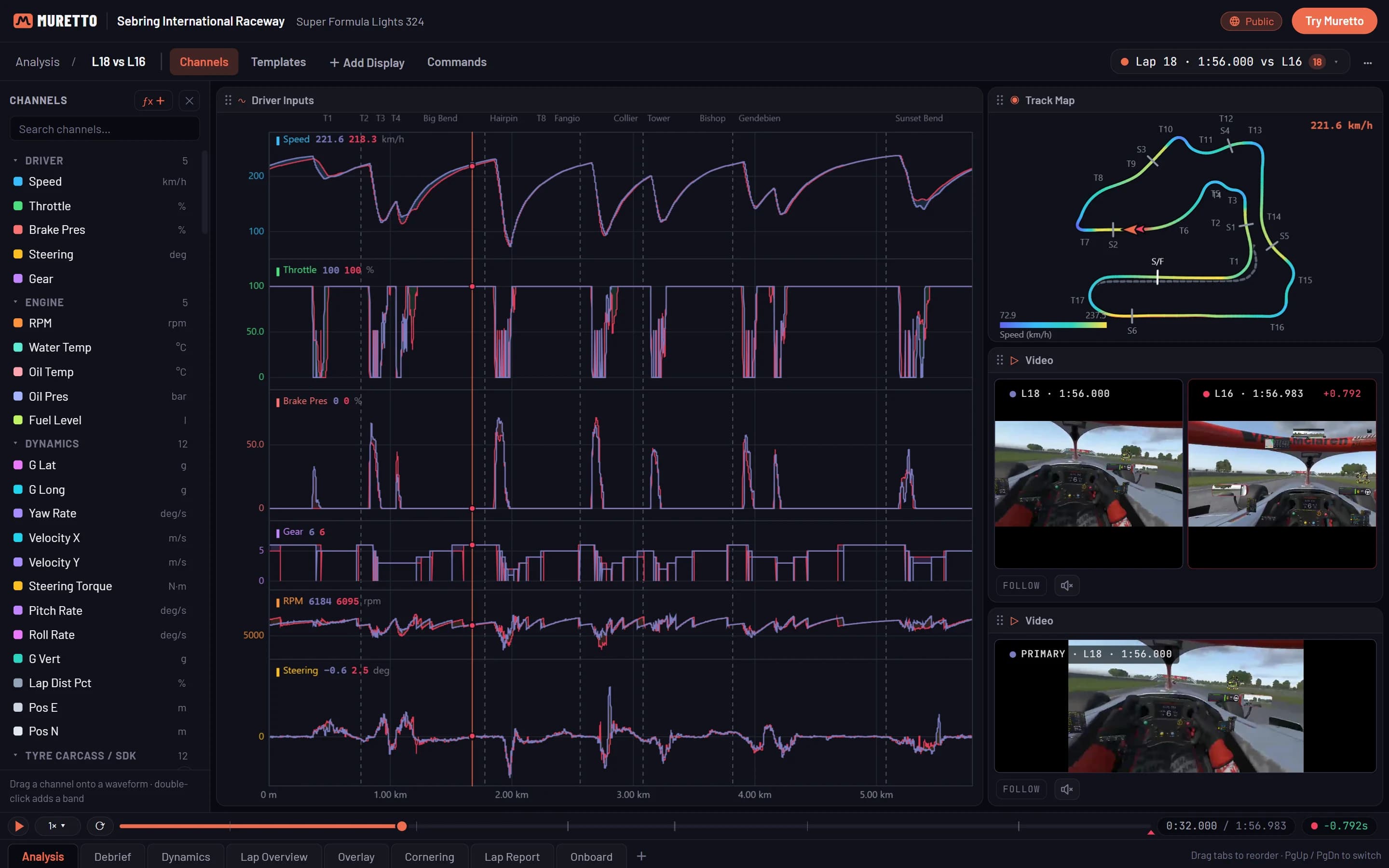This screenshot has height=868, width=1389.
Task: Click the Track Map target icon
Action: 1015,100
